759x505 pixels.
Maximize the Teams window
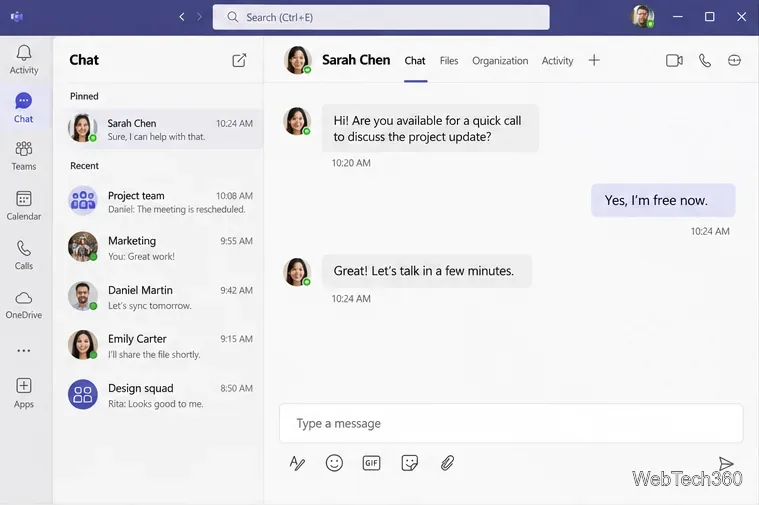click(x=709, y=17)
